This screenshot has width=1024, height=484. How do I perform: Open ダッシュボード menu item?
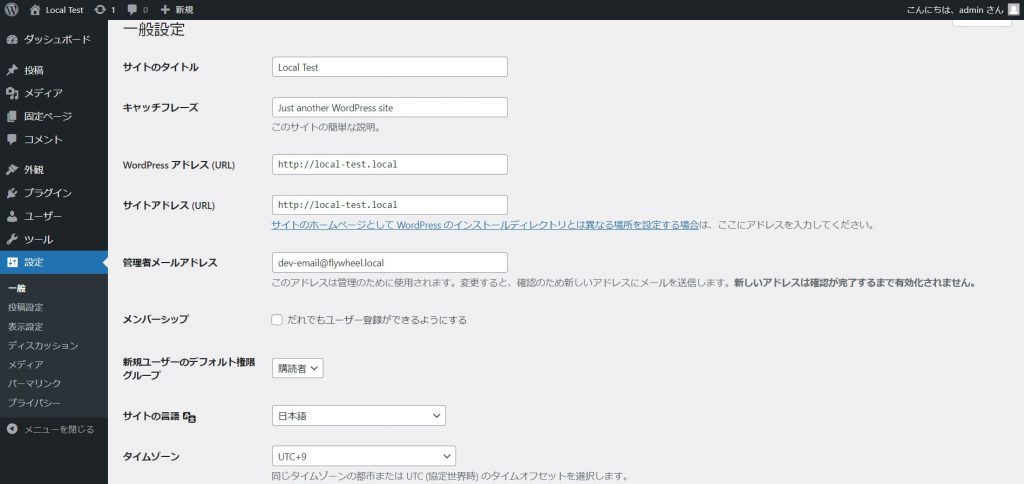click(54, 40)
